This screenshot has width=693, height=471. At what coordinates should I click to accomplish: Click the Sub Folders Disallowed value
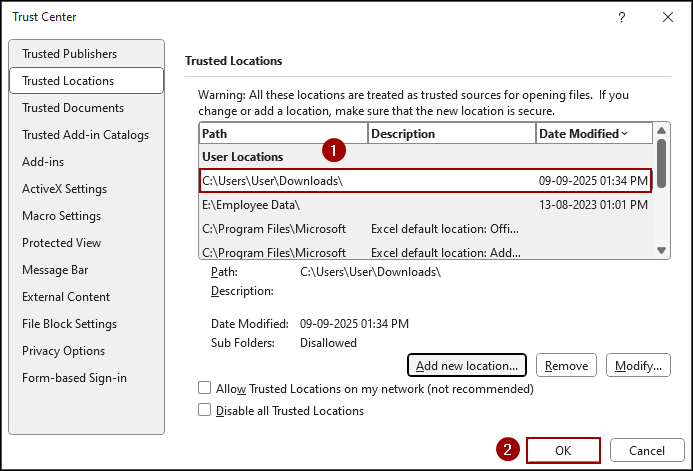point(328,343)
